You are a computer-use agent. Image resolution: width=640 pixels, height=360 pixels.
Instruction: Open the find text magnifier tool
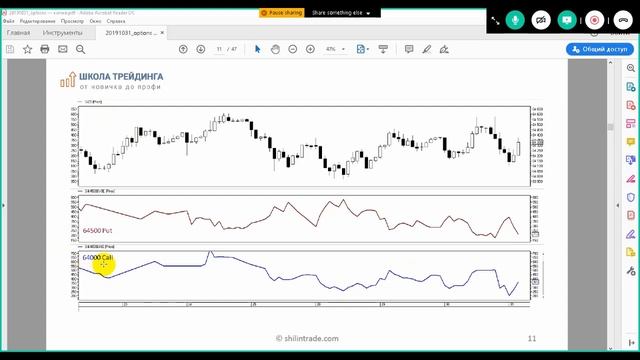(x=80, y=49)
